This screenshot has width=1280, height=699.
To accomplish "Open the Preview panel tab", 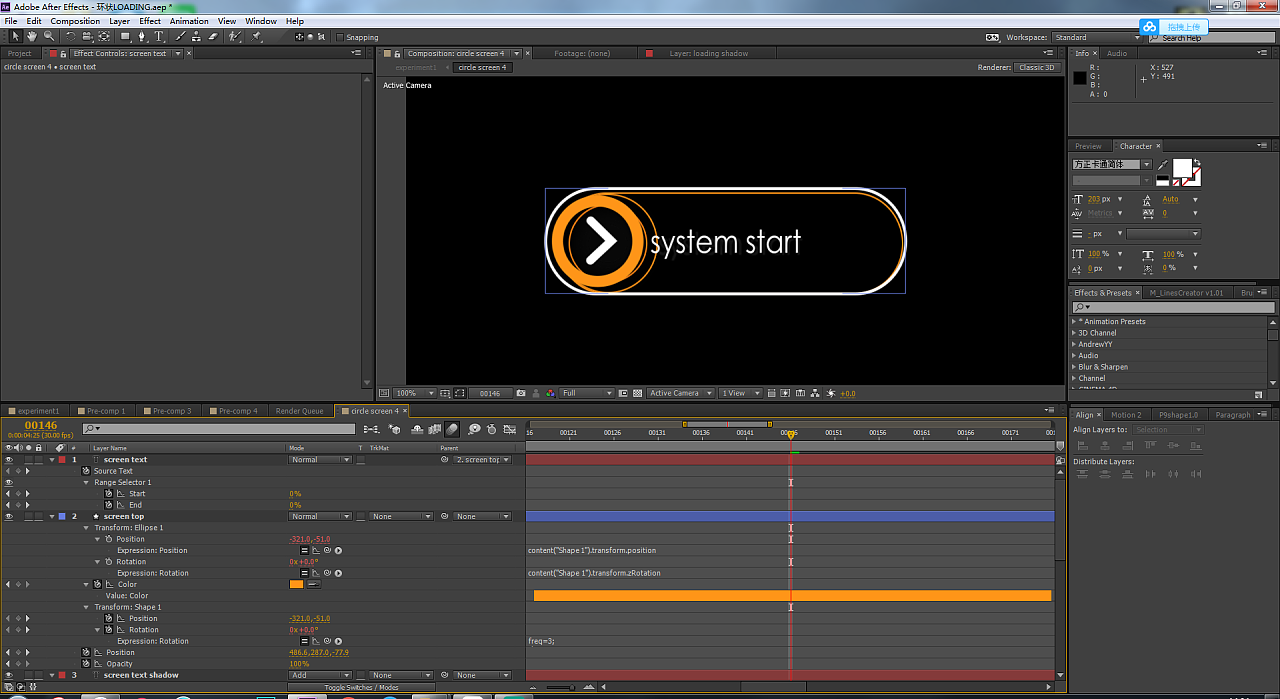I will coord(1088,146).
